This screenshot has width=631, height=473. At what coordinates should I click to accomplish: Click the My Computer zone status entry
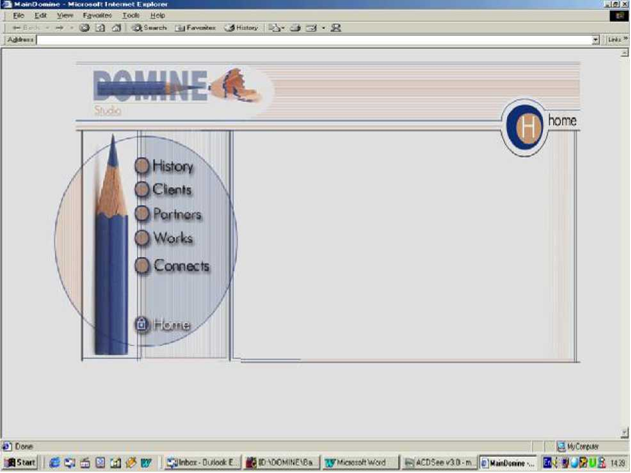pyautogui.click(x=578, y=446)
